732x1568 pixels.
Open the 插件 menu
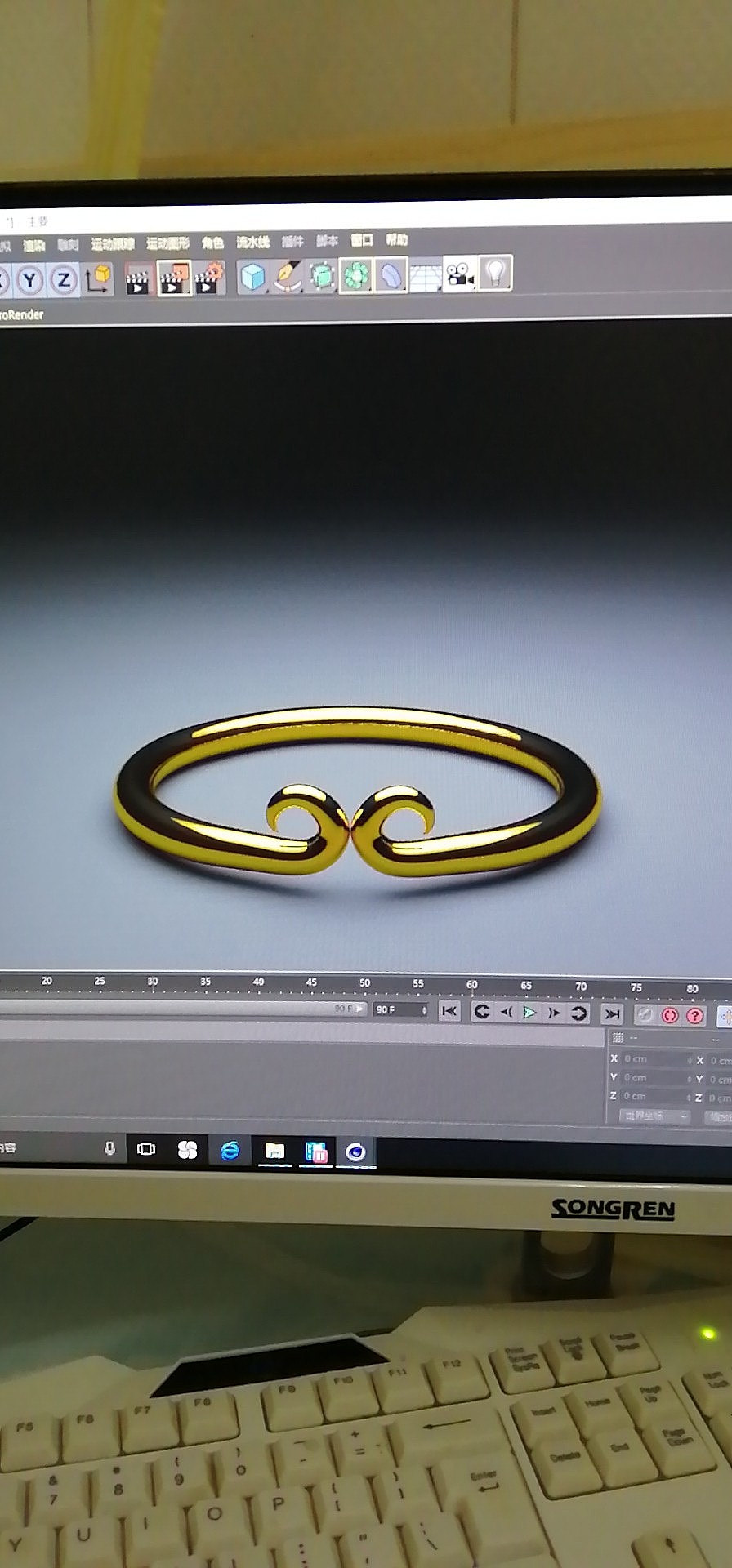pos(292,241)
